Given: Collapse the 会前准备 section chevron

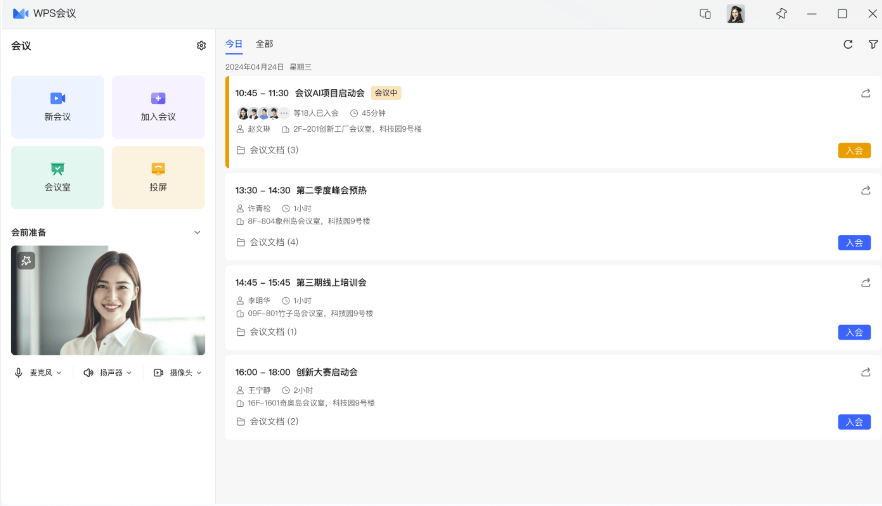Looking at the screenshot, I should pyautogui.click(x=197, y=232).
